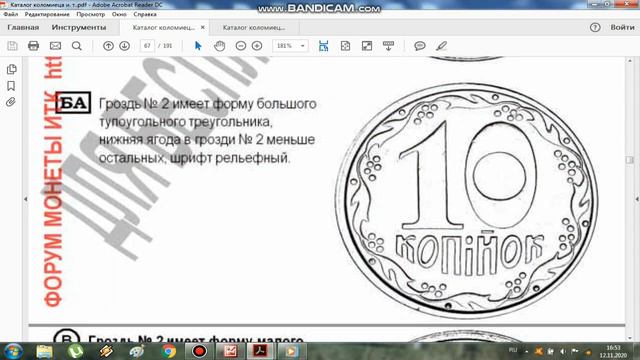Expand the right tools pane arrow

[x=637, y=199]
